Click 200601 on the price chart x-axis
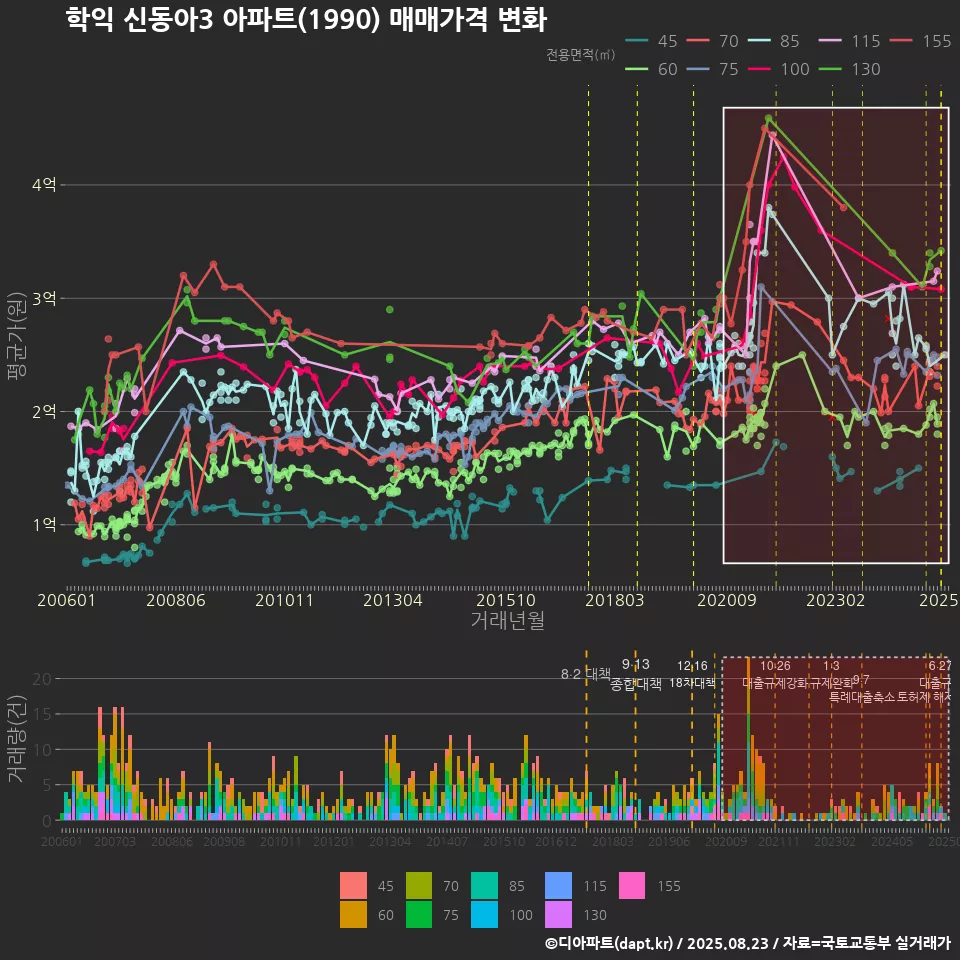The height and width of the screenshot is (960, 960). click(x=66, y=600)
